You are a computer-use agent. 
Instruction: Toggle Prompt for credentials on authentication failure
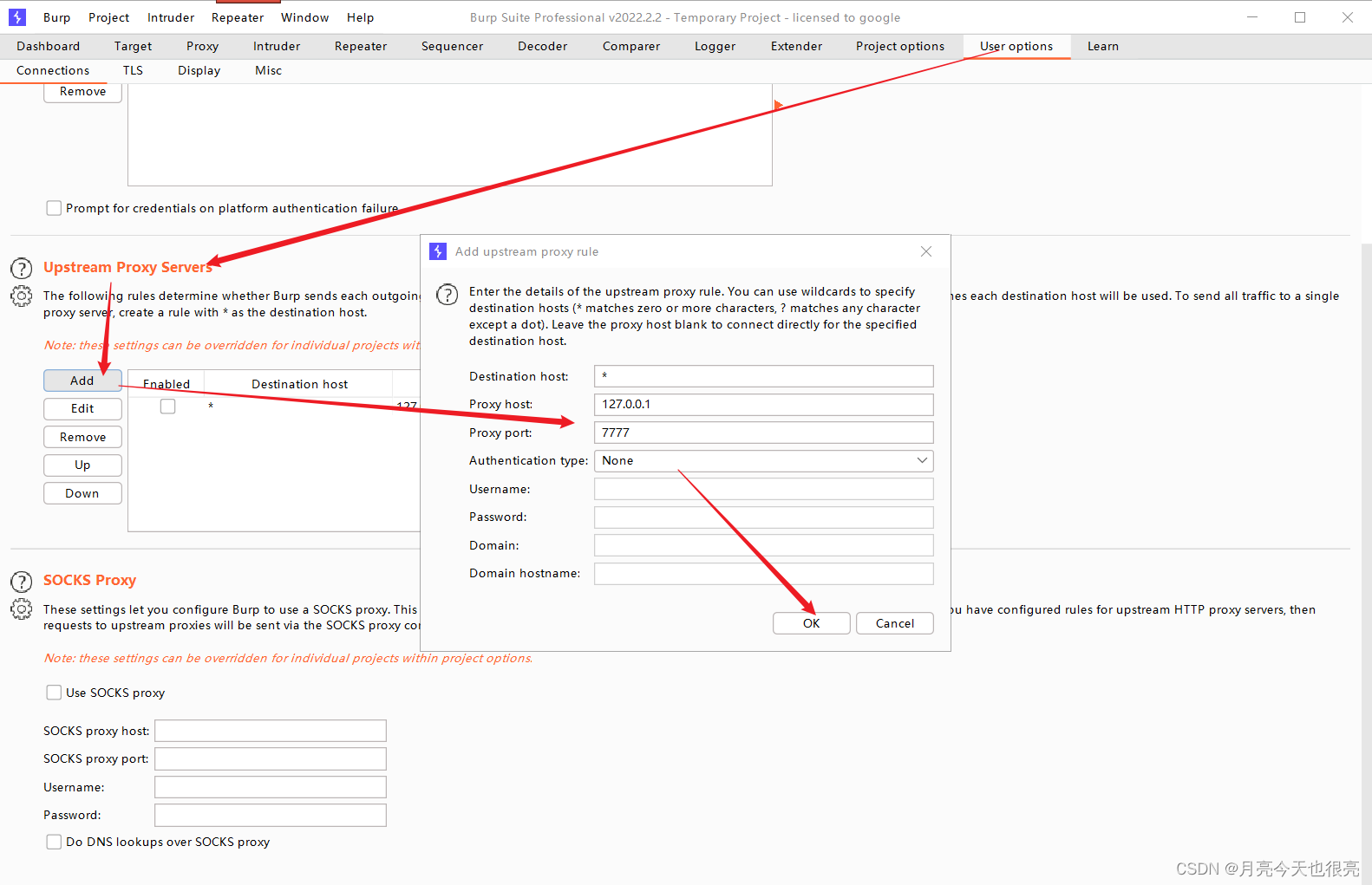click(x=54, y=208)
